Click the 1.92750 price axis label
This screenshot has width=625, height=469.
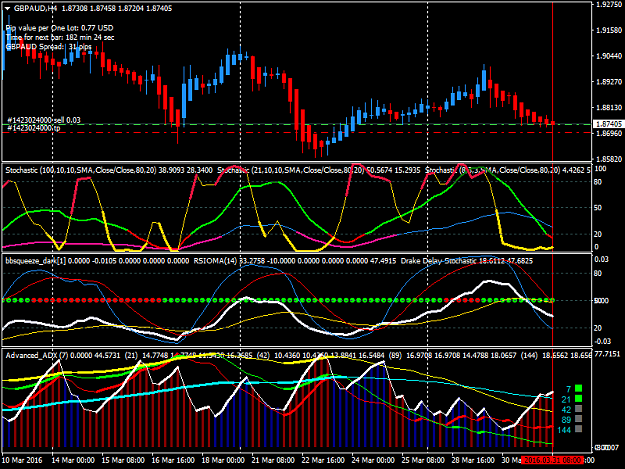click(609, 4)
